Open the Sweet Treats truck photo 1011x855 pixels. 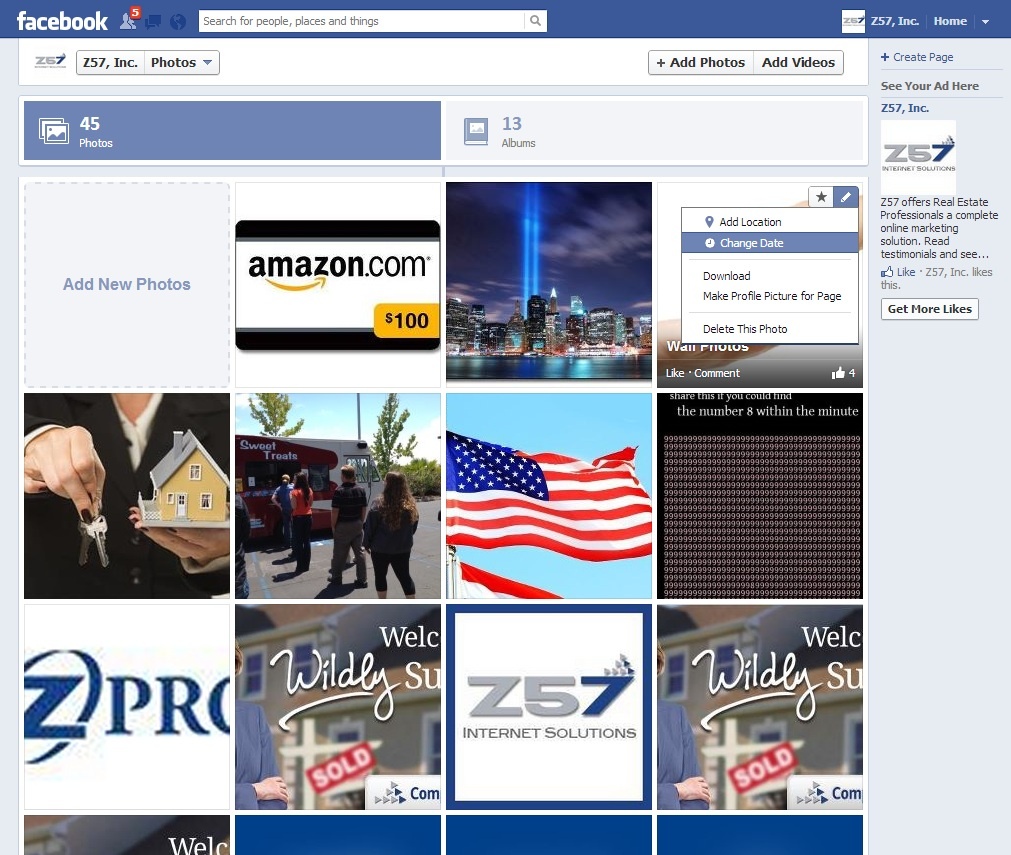338,496
